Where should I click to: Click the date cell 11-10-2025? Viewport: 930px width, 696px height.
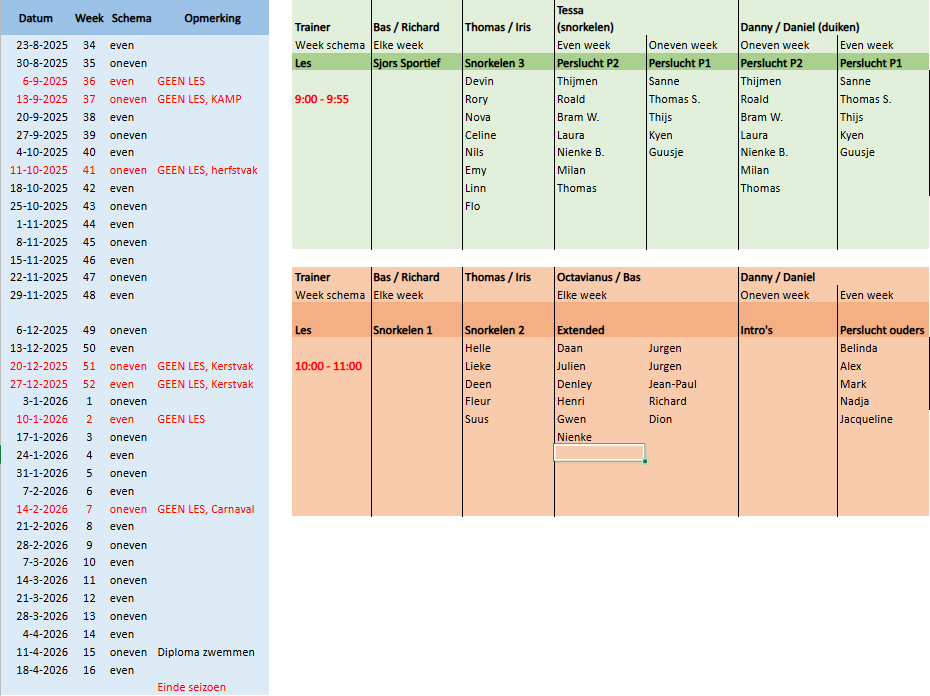click(x=39, y=170)
